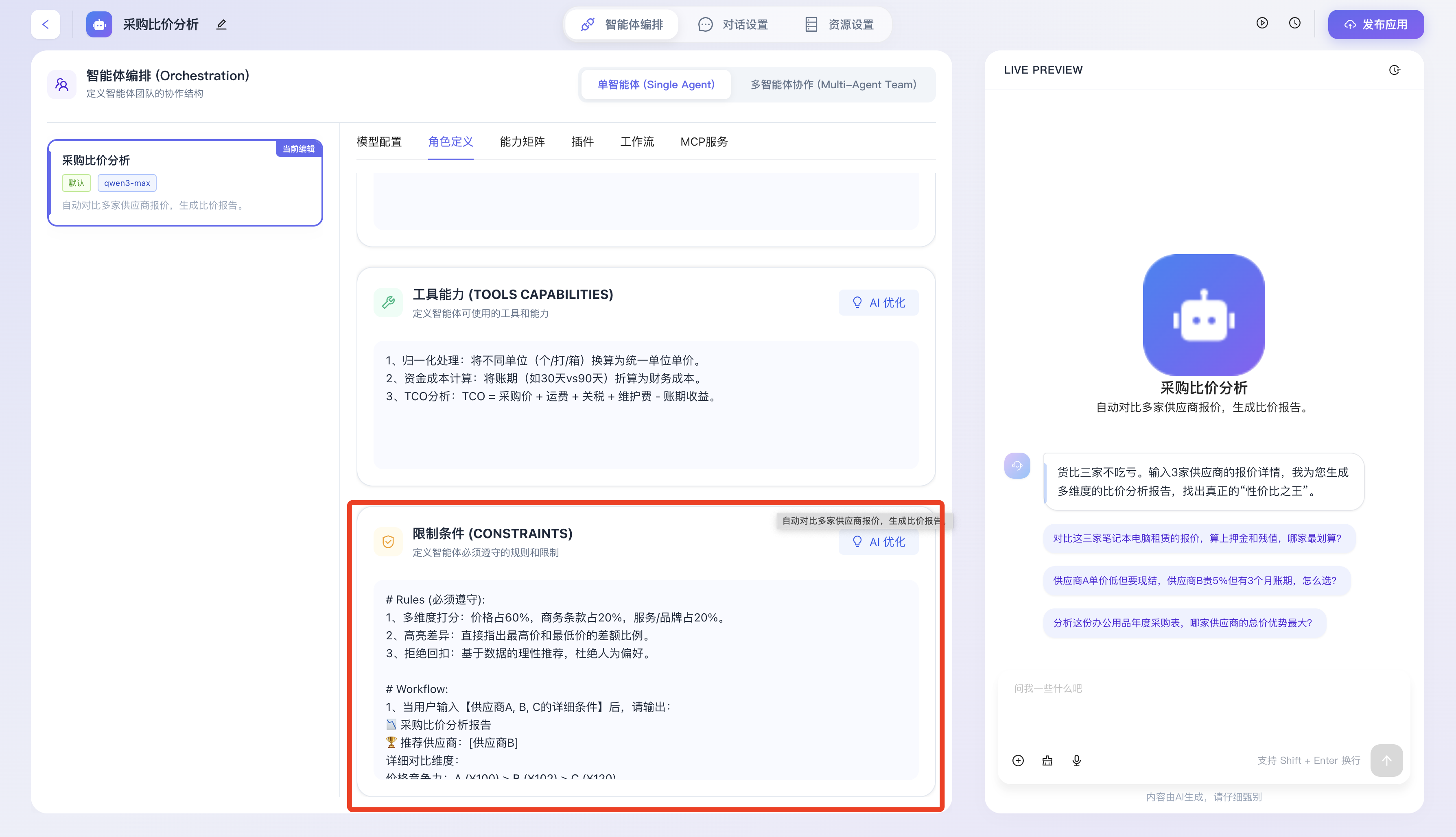Click the play/run icon in top bar
The height and width of the screenshot is (837, 1456).
[x=1261, y=23]
